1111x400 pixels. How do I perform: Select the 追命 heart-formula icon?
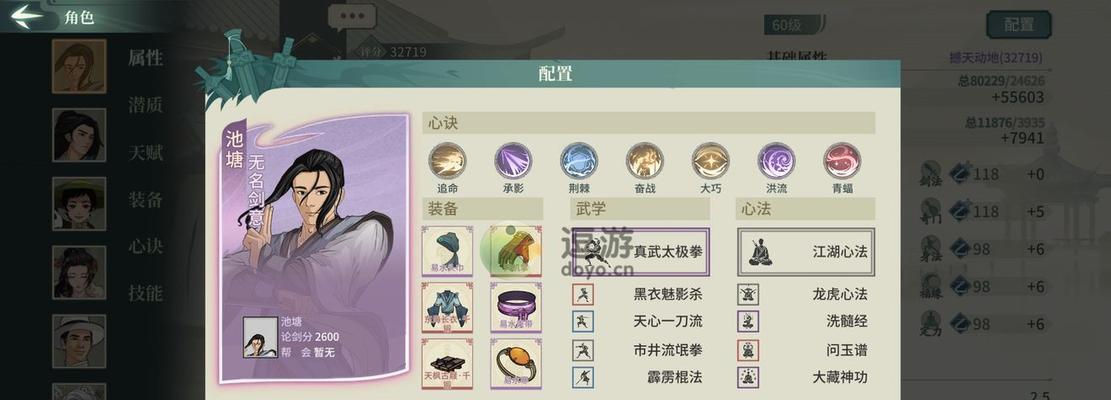(x=447, y=161)
